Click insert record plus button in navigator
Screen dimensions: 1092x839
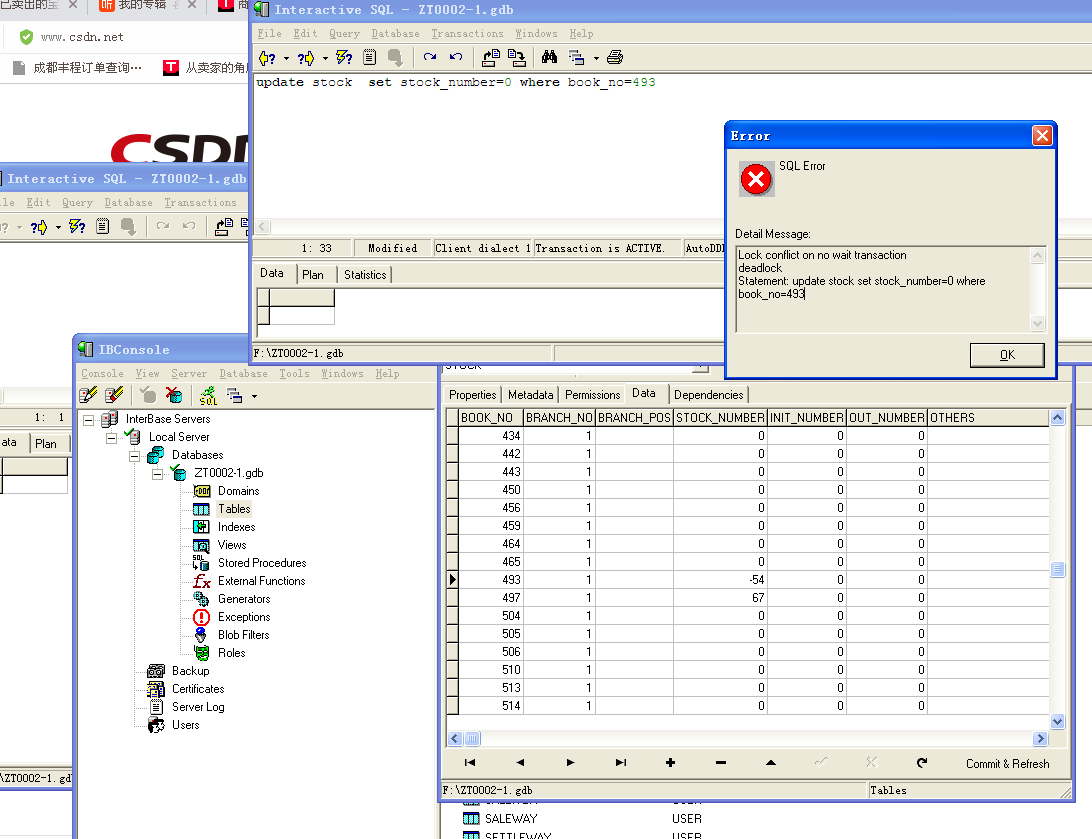click(670, 763)
